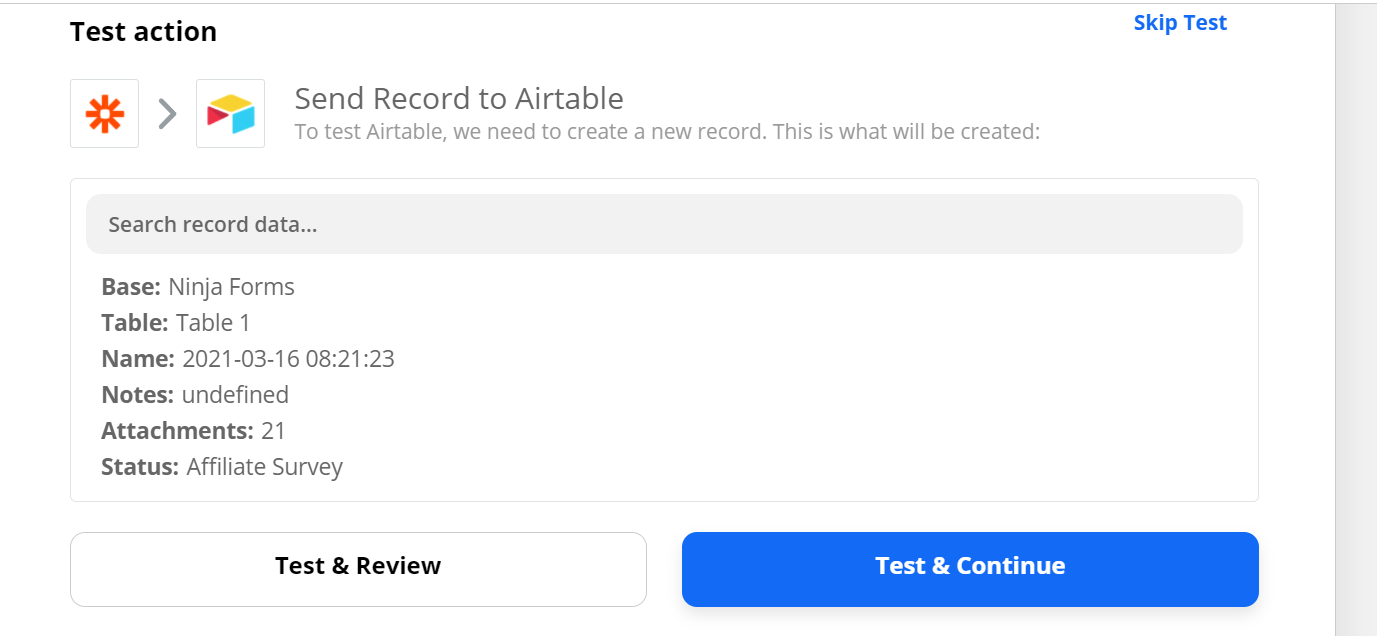Select the Table 1 value
This screenshot has height=636, width=1377.
[213, 323]
